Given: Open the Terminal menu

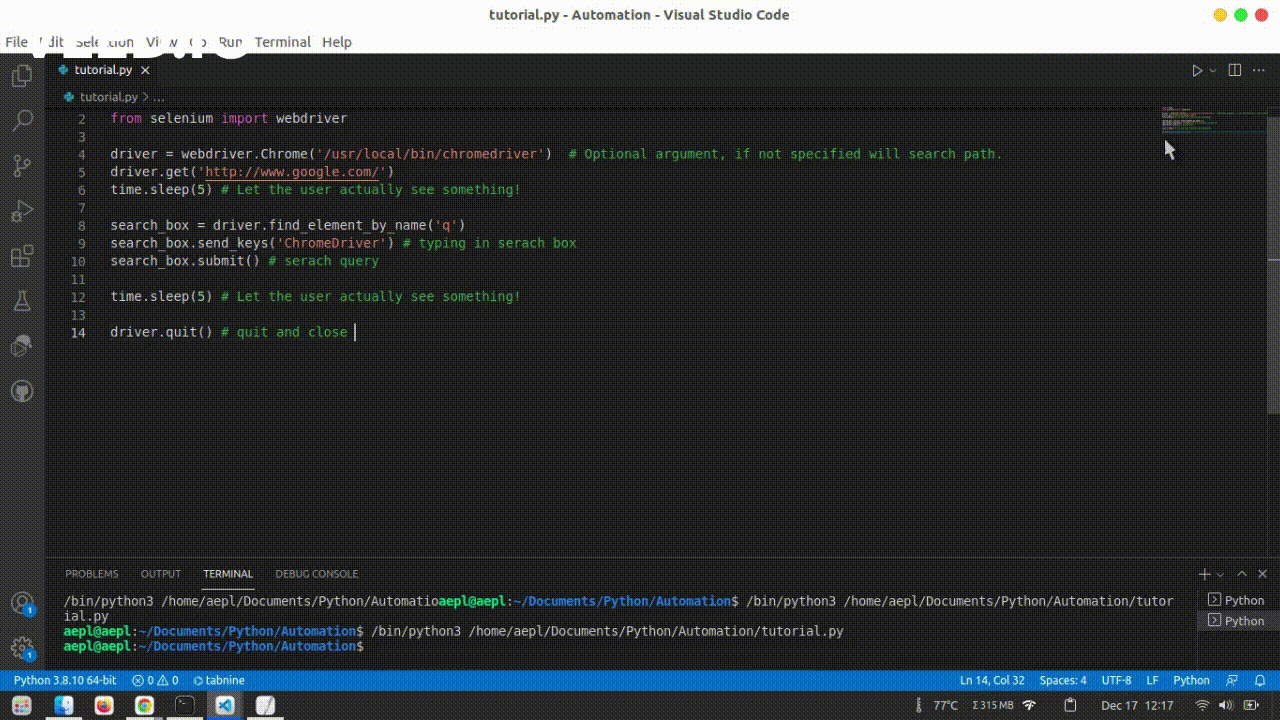Looking at the screenshot, I should (283, 42).
